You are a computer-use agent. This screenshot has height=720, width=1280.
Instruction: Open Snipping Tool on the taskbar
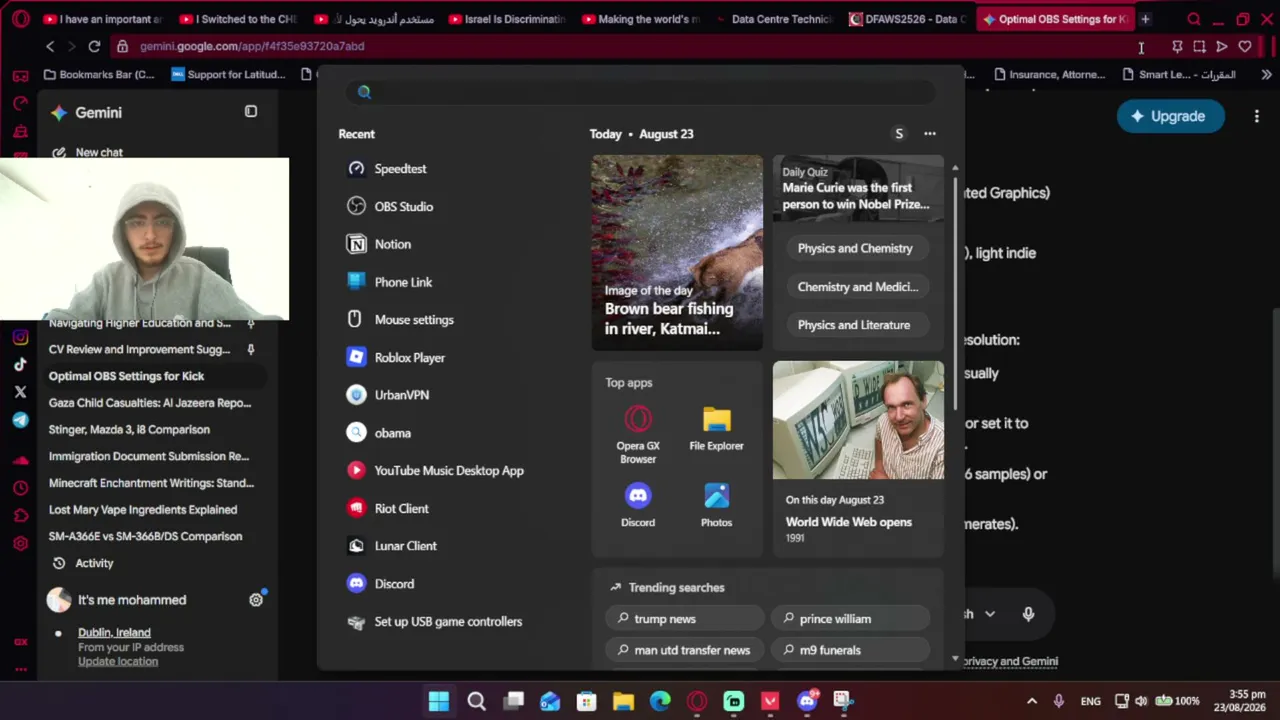coord(842,701)
